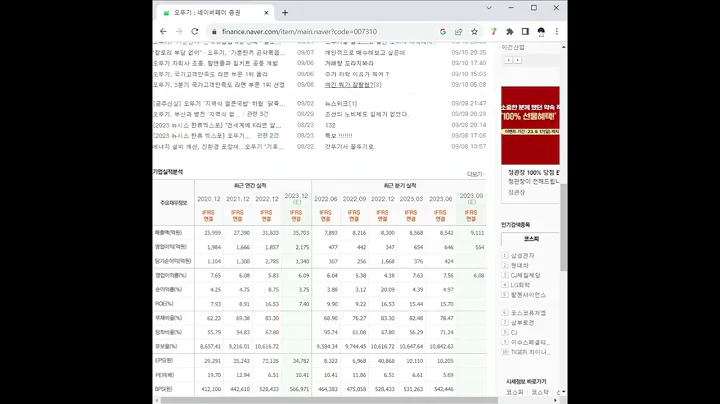The height and width of the screenshot is (404, 720).
Task: Click the address bar URL field
Action: click(321, 32)
